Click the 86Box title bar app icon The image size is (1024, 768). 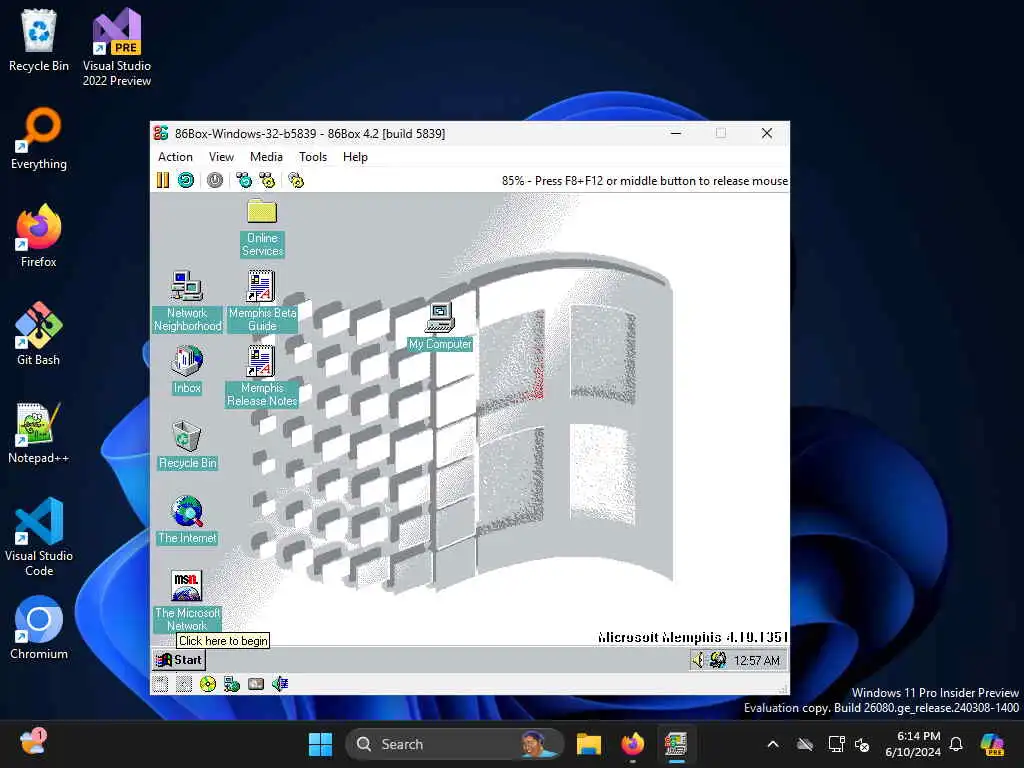161,133
